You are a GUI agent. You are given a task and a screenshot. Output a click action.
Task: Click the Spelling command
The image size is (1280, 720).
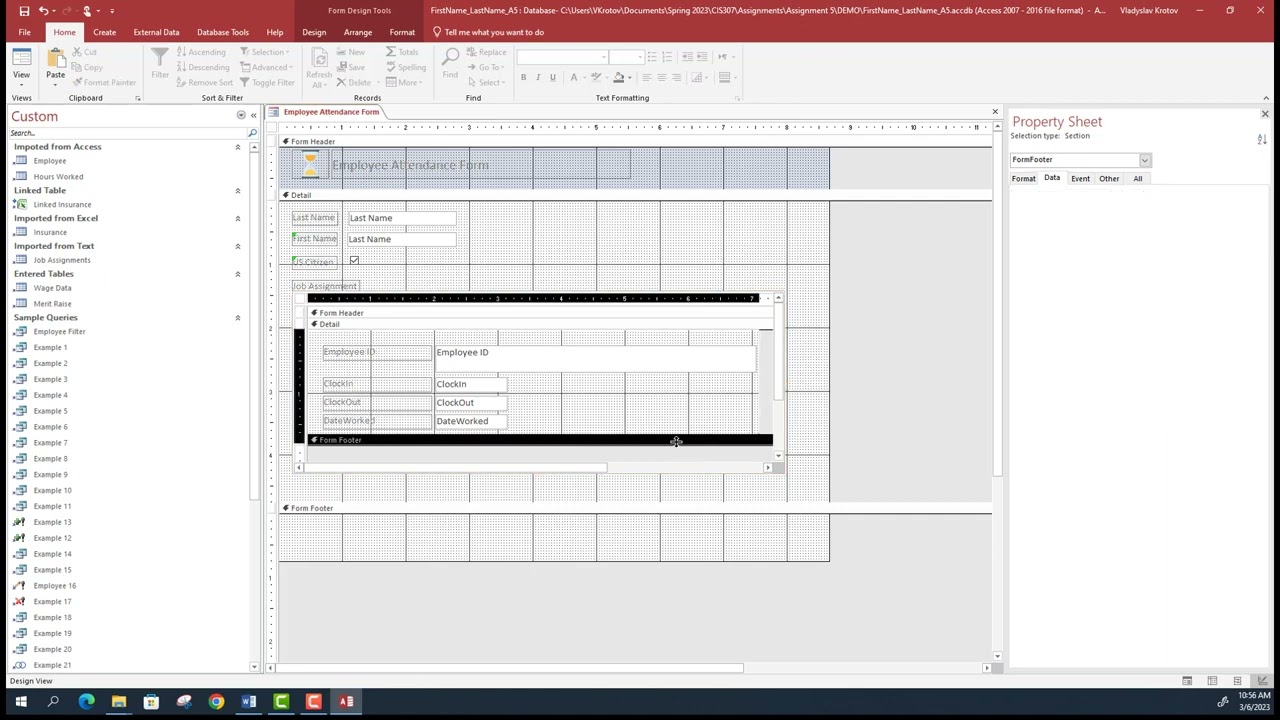pyautogui.click(x=406, y=67)
